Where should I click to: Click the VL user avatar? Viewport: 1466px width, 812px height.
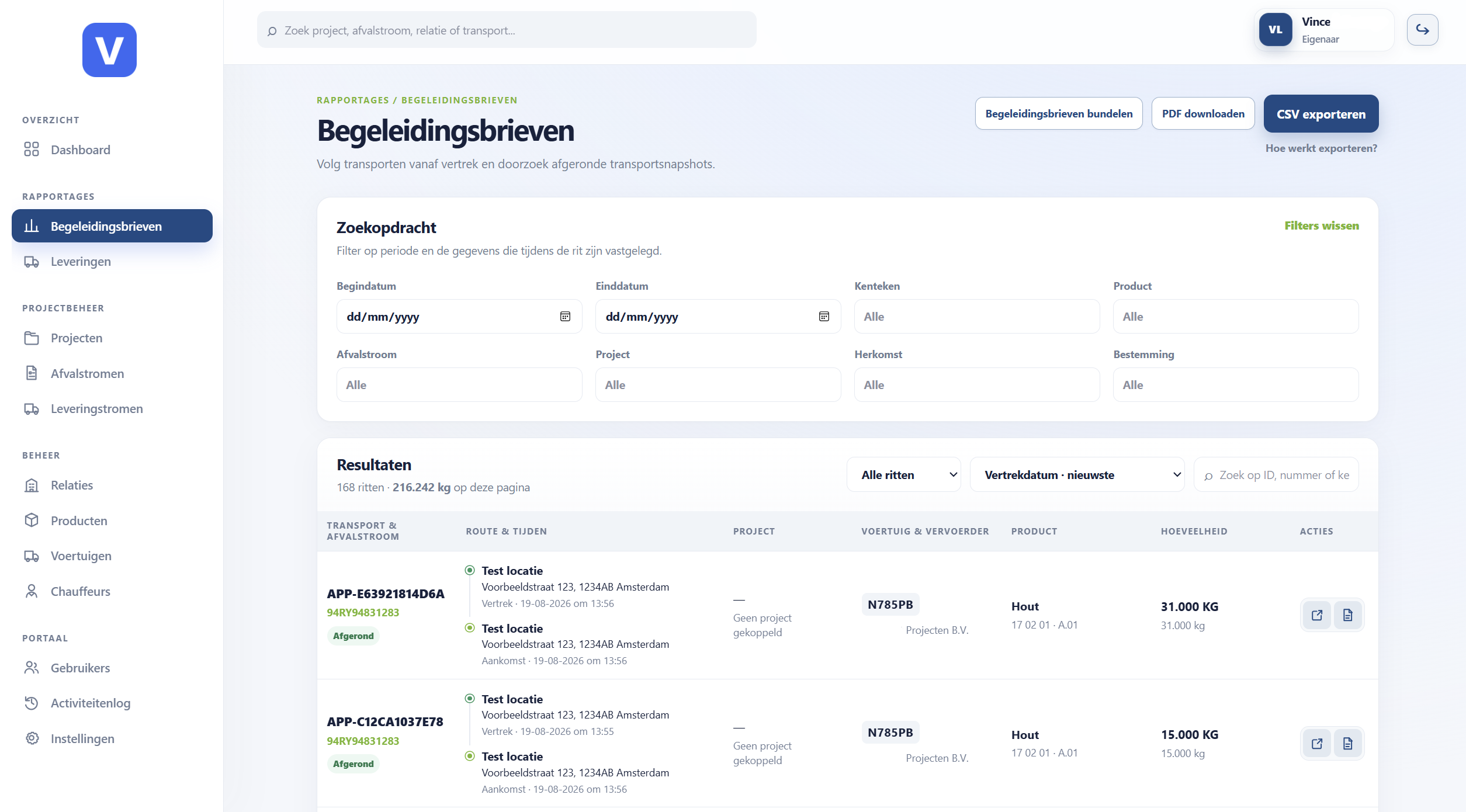[1275, 30]
